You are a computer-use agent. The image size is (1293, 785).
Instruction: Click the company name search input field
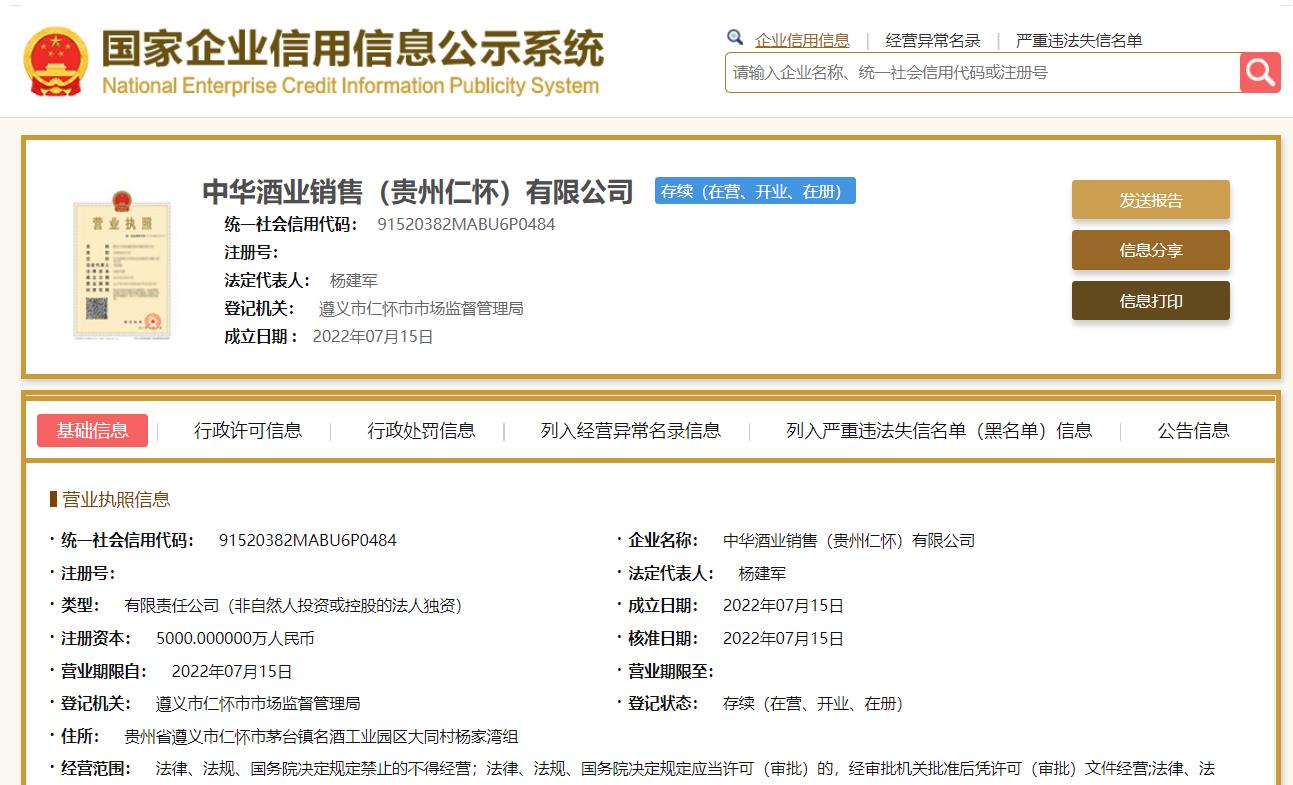coord(981,73)
